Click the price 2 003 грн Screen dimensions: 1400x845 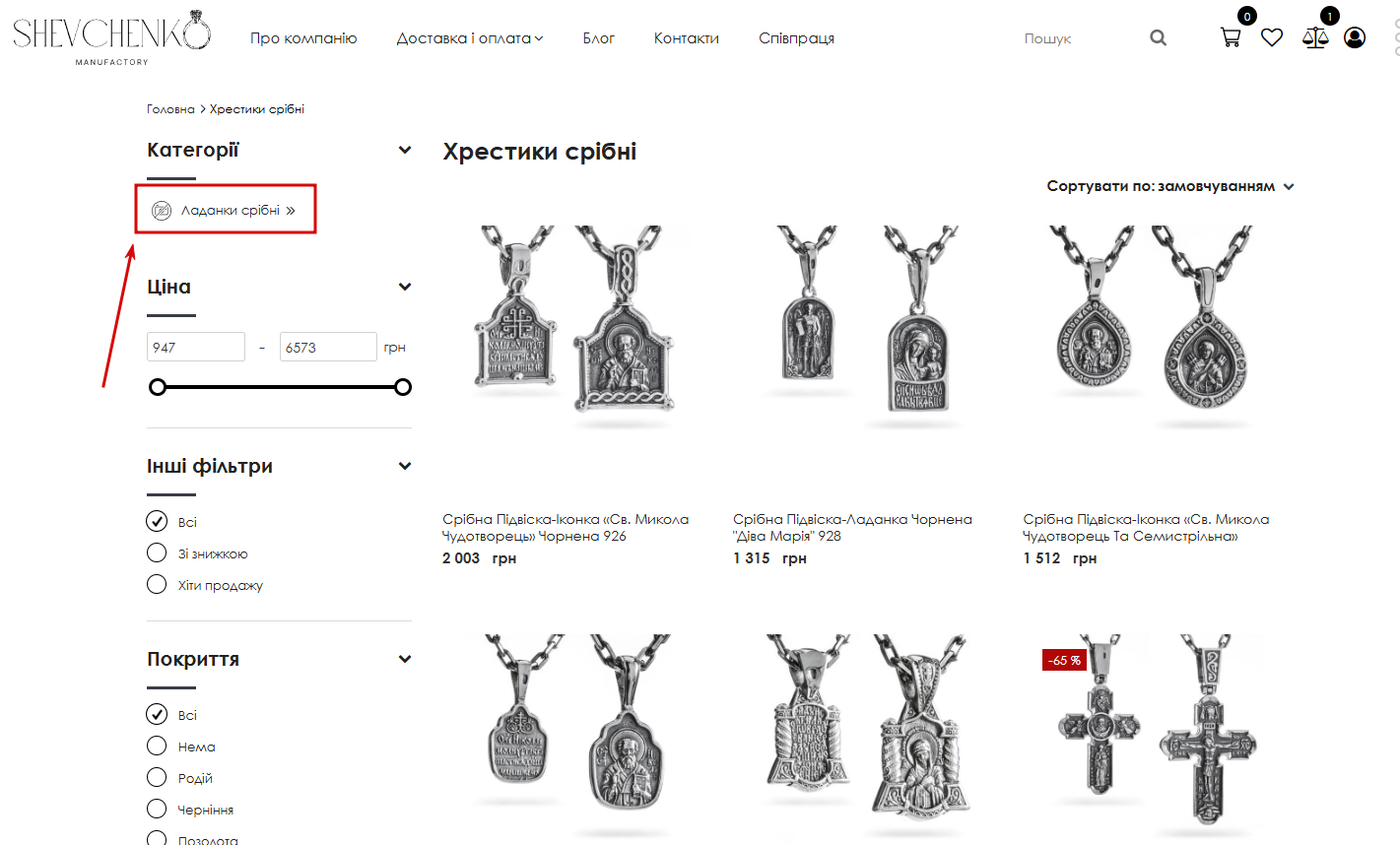point(479,558)
